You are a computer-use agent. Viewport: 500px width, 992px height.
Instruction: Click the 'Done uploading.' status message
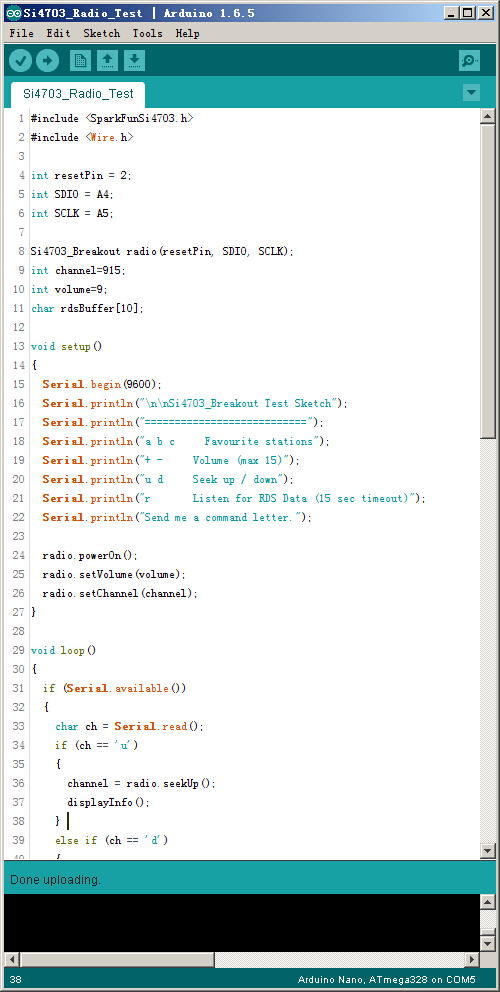coord(56,879)
